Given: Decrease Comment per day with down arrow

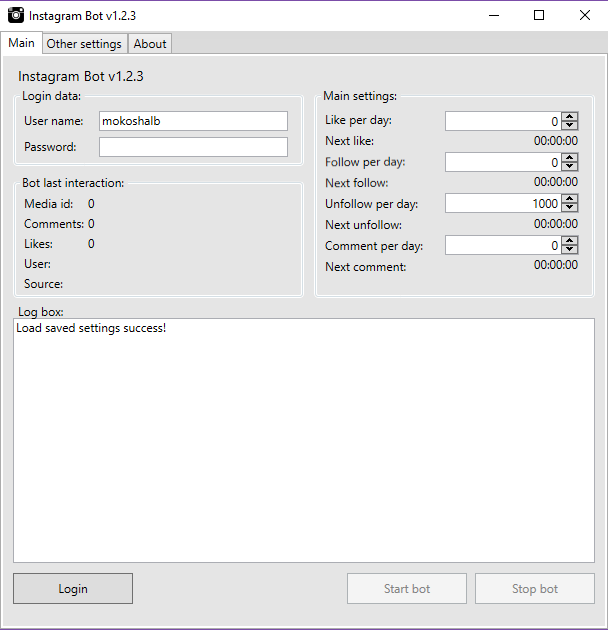Looking at the screenshot, I should (570, 250).
